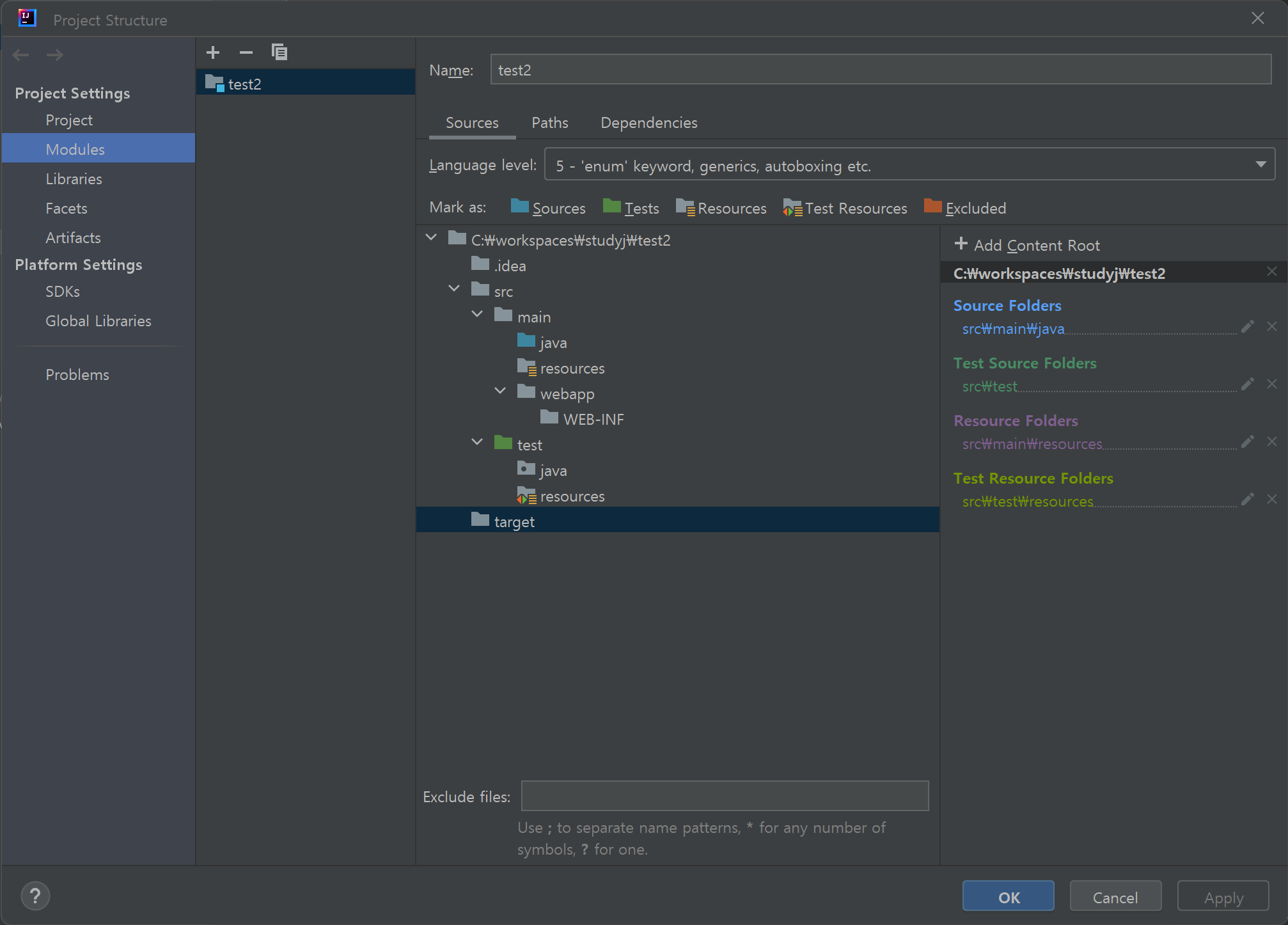Click the add module plus icon
1288x925 pixels.
tap(213, 52)
